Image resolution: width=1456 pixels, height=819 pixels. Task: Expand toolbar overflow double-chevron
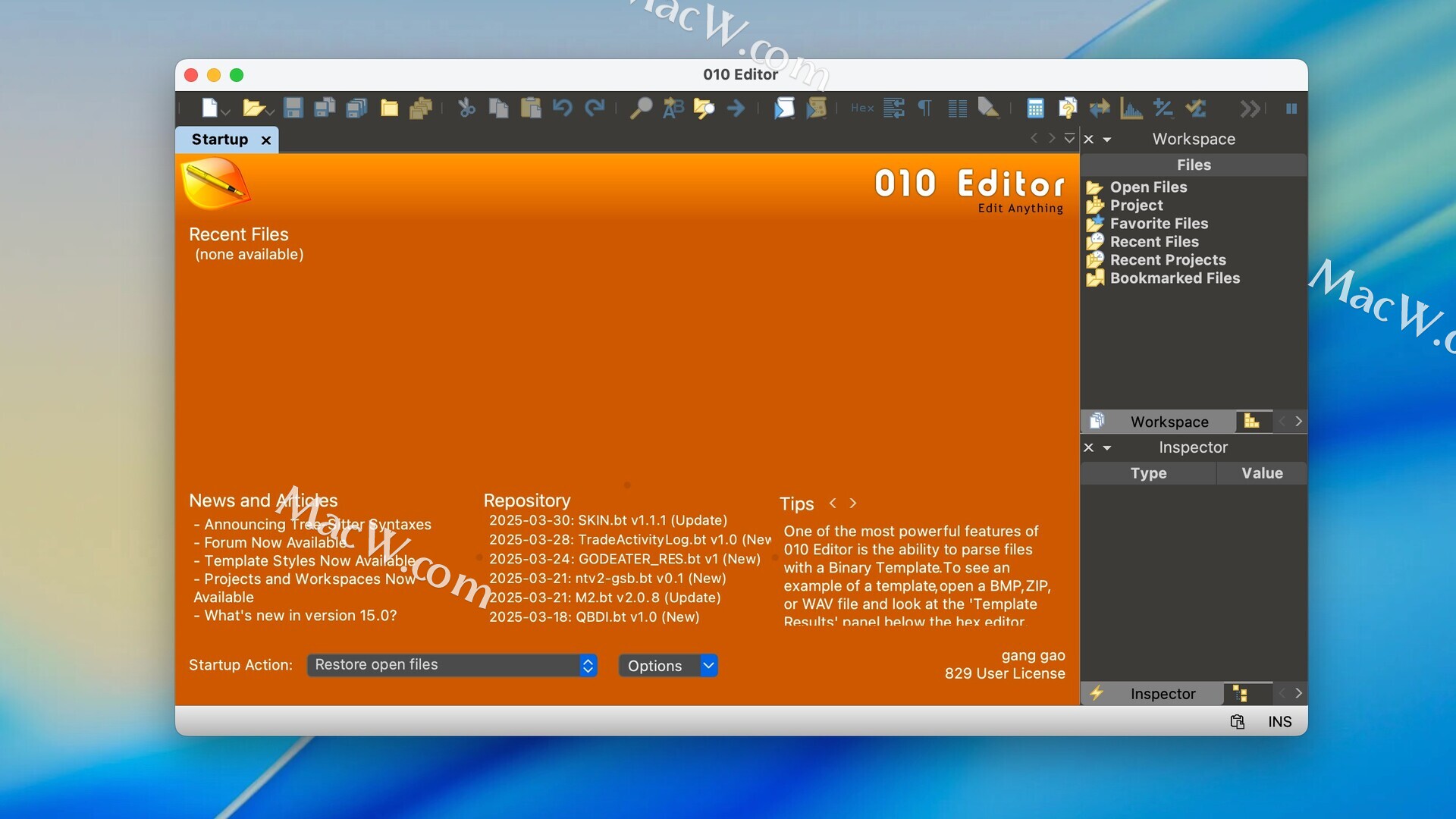coord(1250,108)
